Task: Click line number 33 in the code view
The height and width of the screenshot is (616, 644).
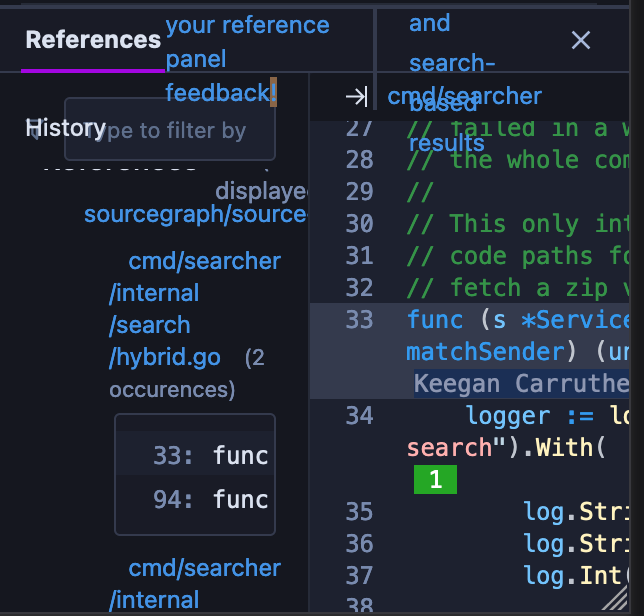Action: [359, 320]
